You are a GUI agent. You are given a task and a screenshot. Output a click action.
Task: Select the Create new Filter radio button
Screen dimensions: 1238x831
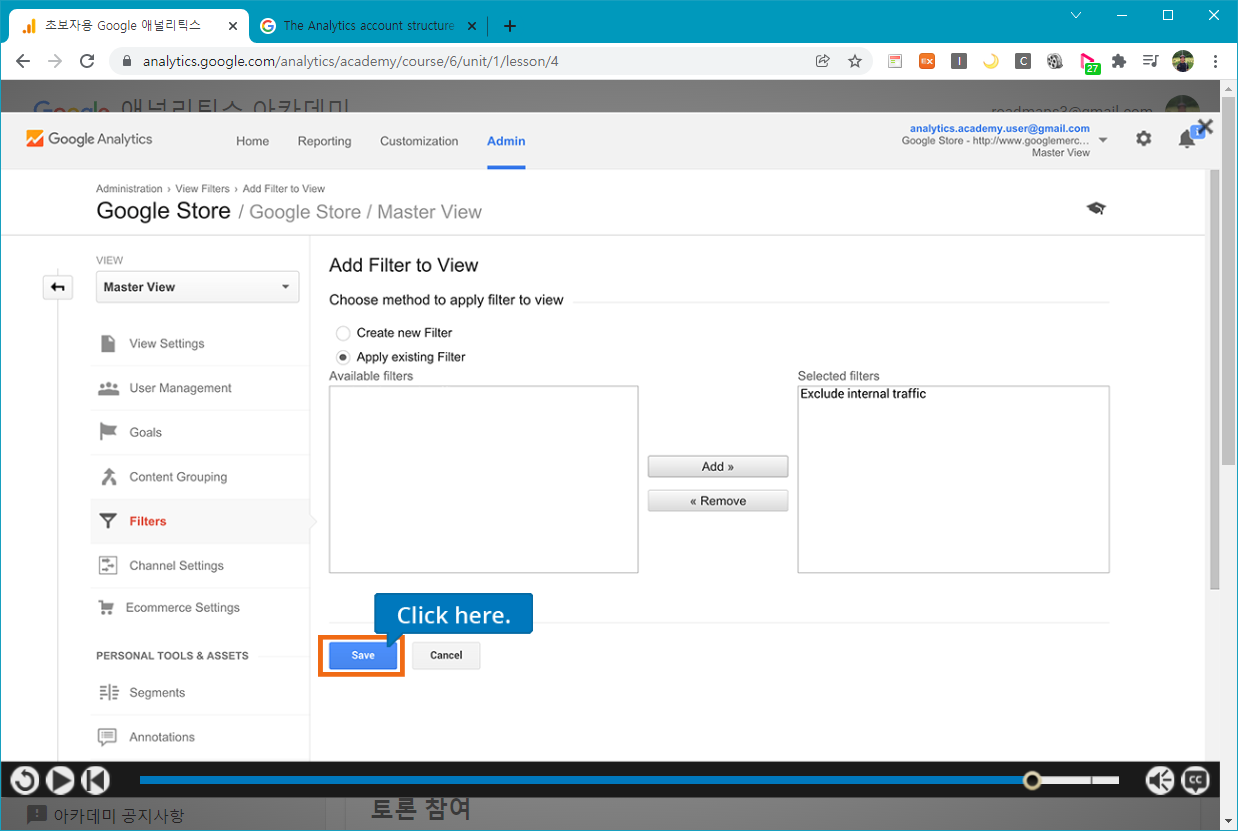pyautogui.click(x=343, y=333)
